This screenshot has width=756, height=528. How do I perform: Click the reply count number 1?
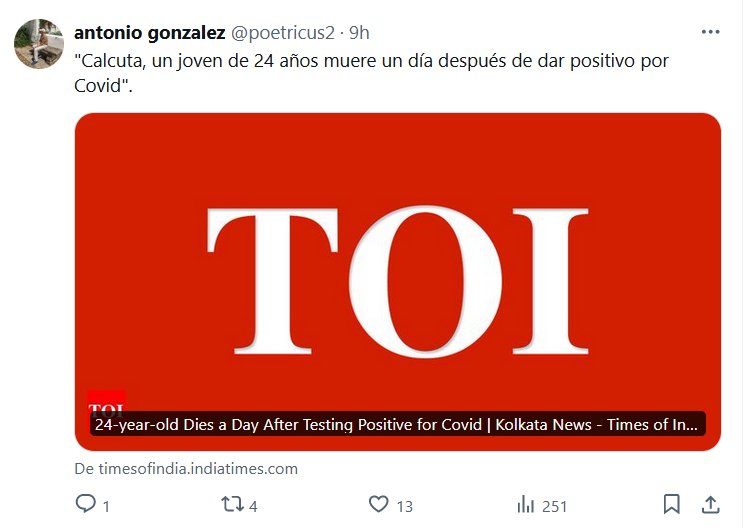click(106, 506)
